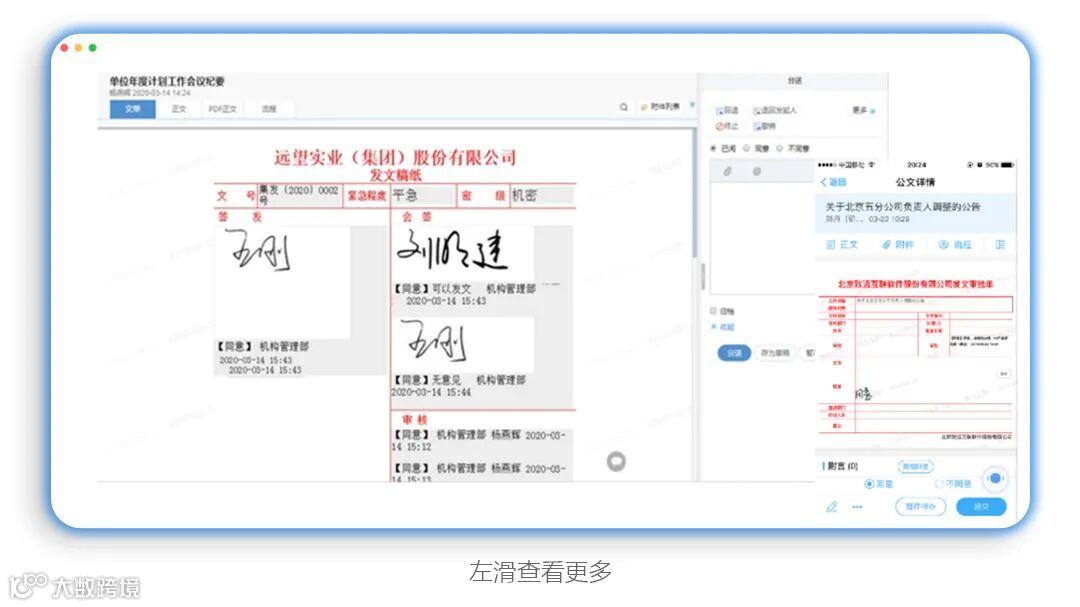Tap the phone form preview thumbnail
The height and width of the screenshot is (607, 1080).
click(915, 360)
